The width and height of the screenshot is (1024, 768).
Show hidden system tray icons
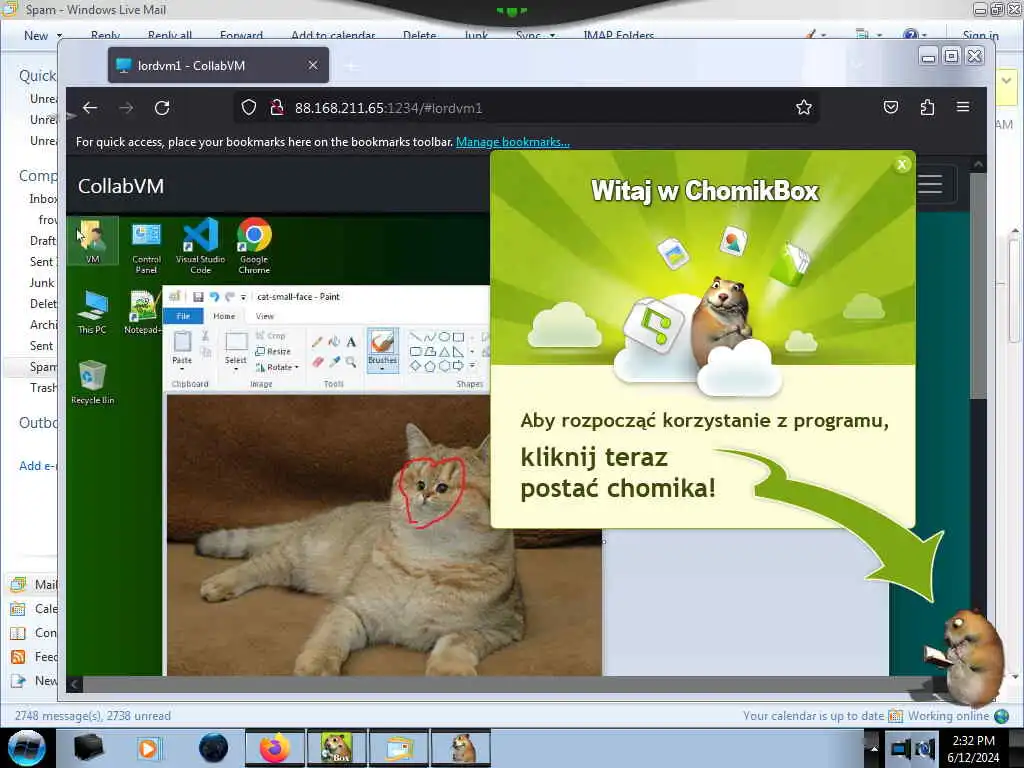874,748
